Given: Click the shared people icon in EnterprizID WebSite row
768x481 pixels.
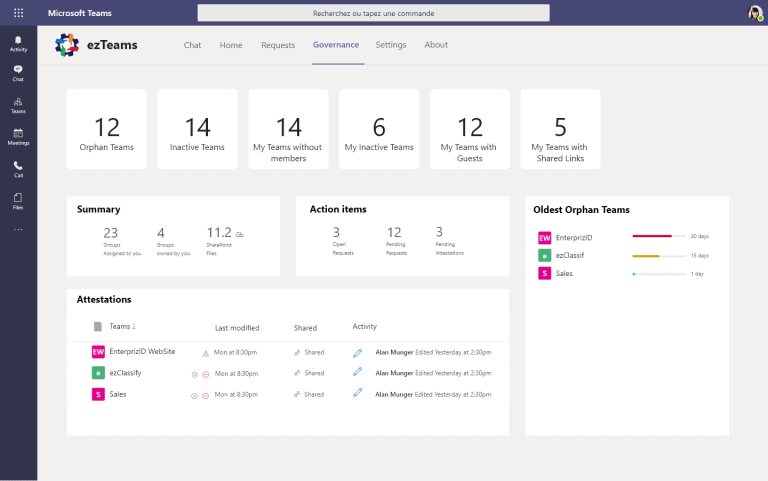Looking at the screenshot, I should 297,352.
